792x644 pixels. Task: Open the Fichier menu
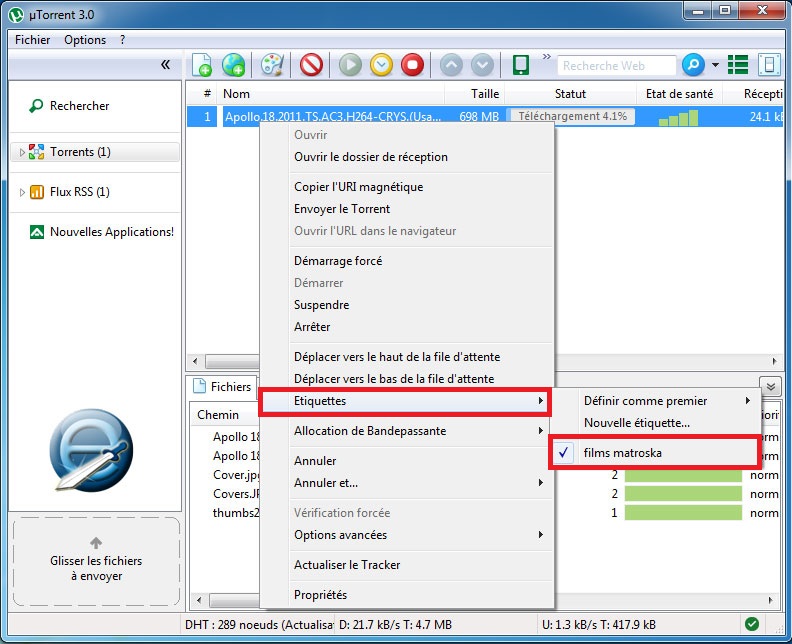(32, 40)
